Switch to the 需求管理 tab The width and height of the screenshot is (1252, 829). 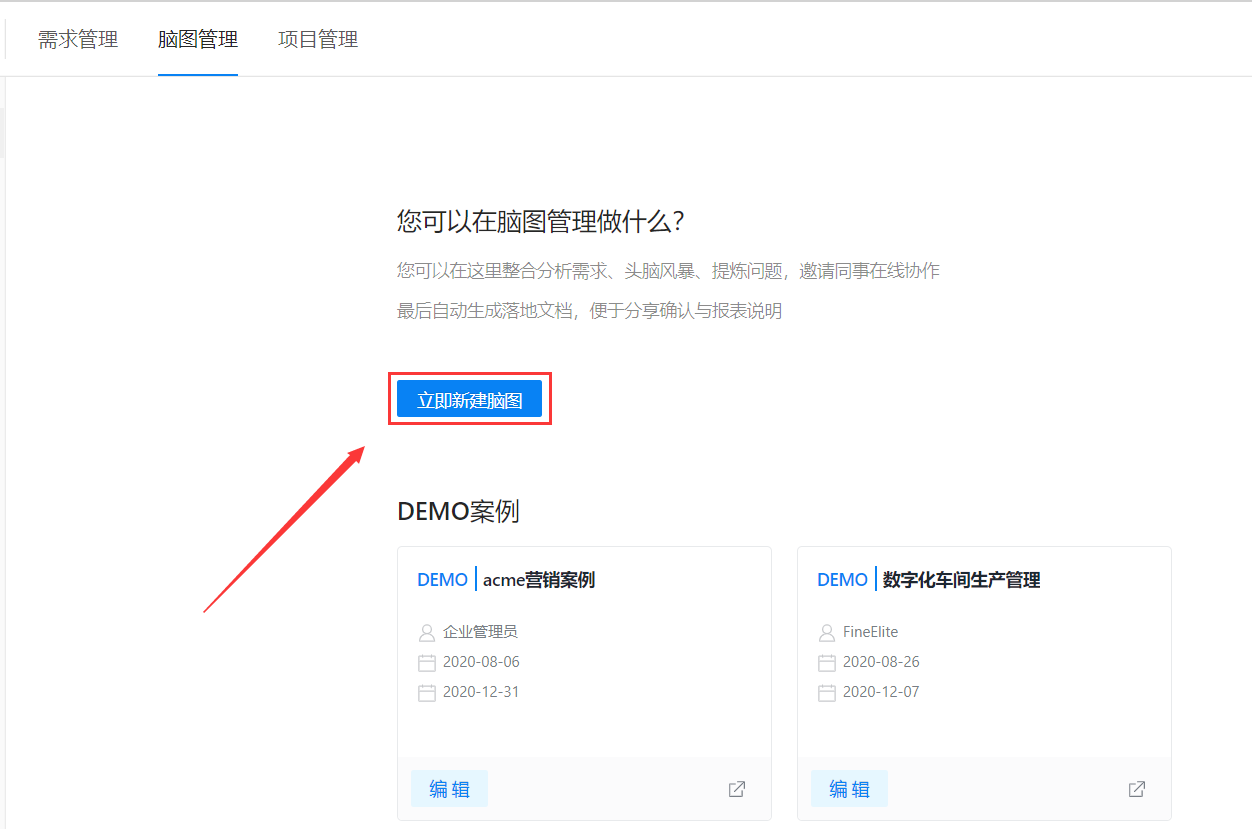78,40
